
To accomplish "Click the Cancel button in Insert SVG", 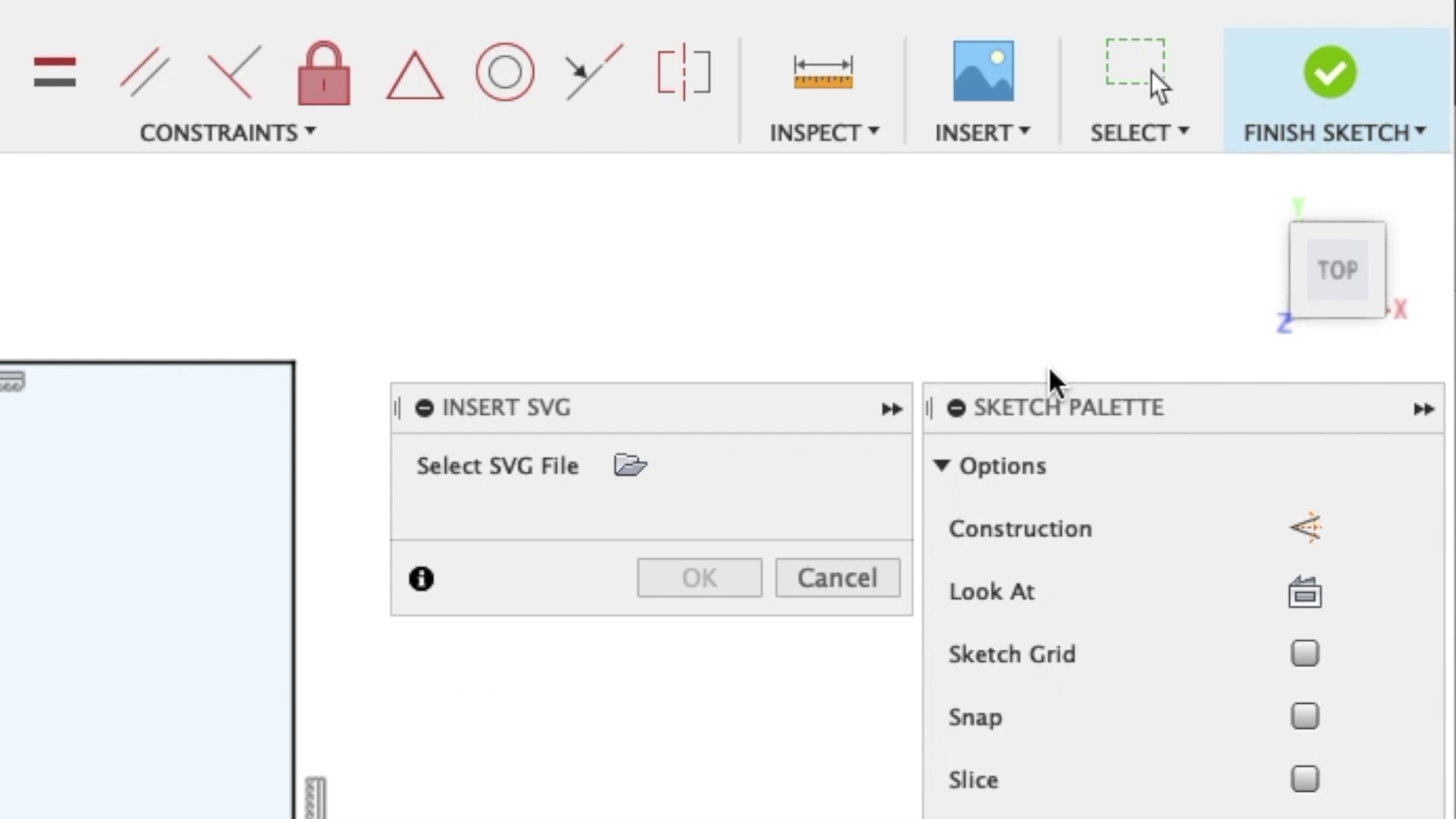I will [x=837, y=578].
